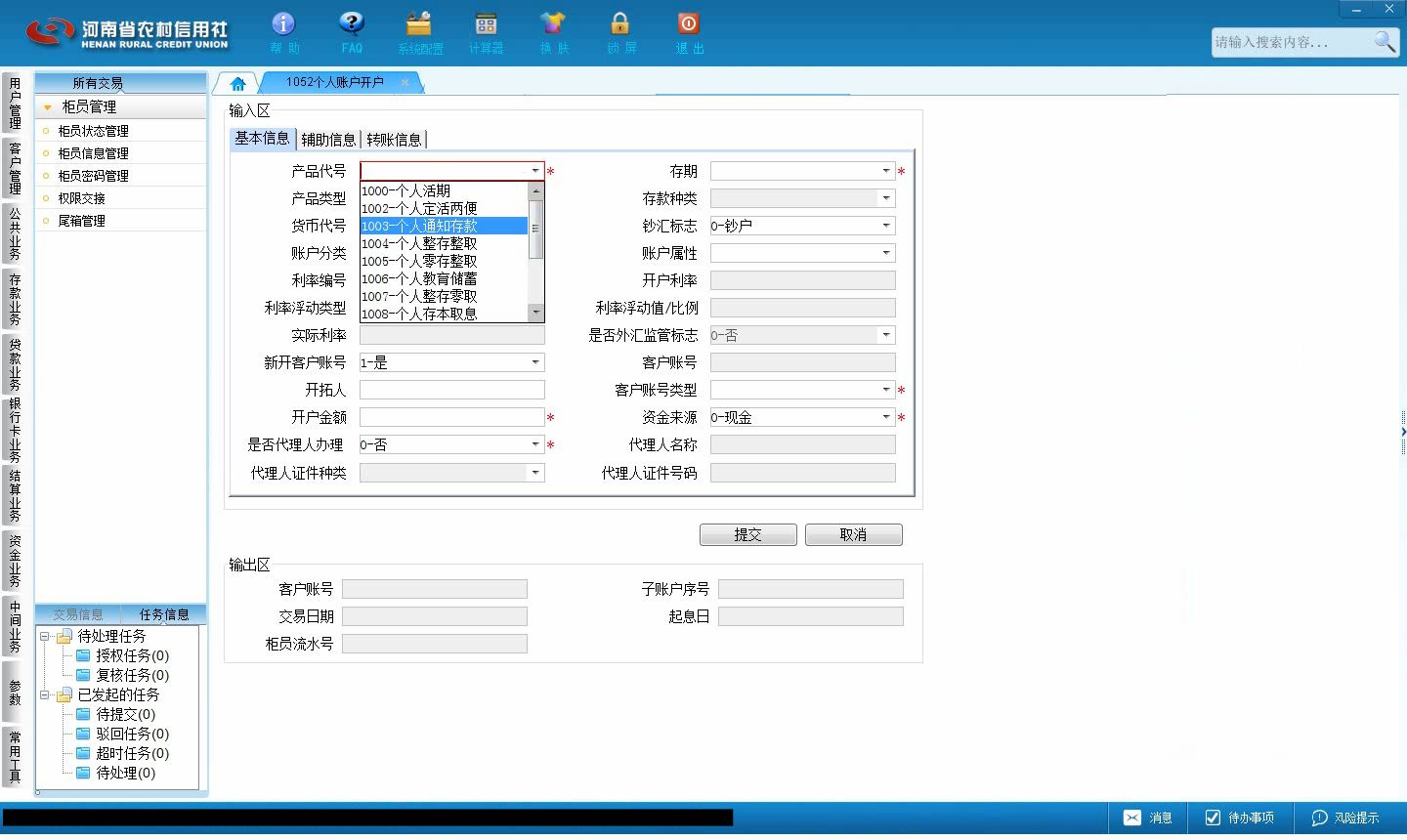Focus the 开拓人 input field
Screen dimensions: 1407x840
tap(452, 390)
